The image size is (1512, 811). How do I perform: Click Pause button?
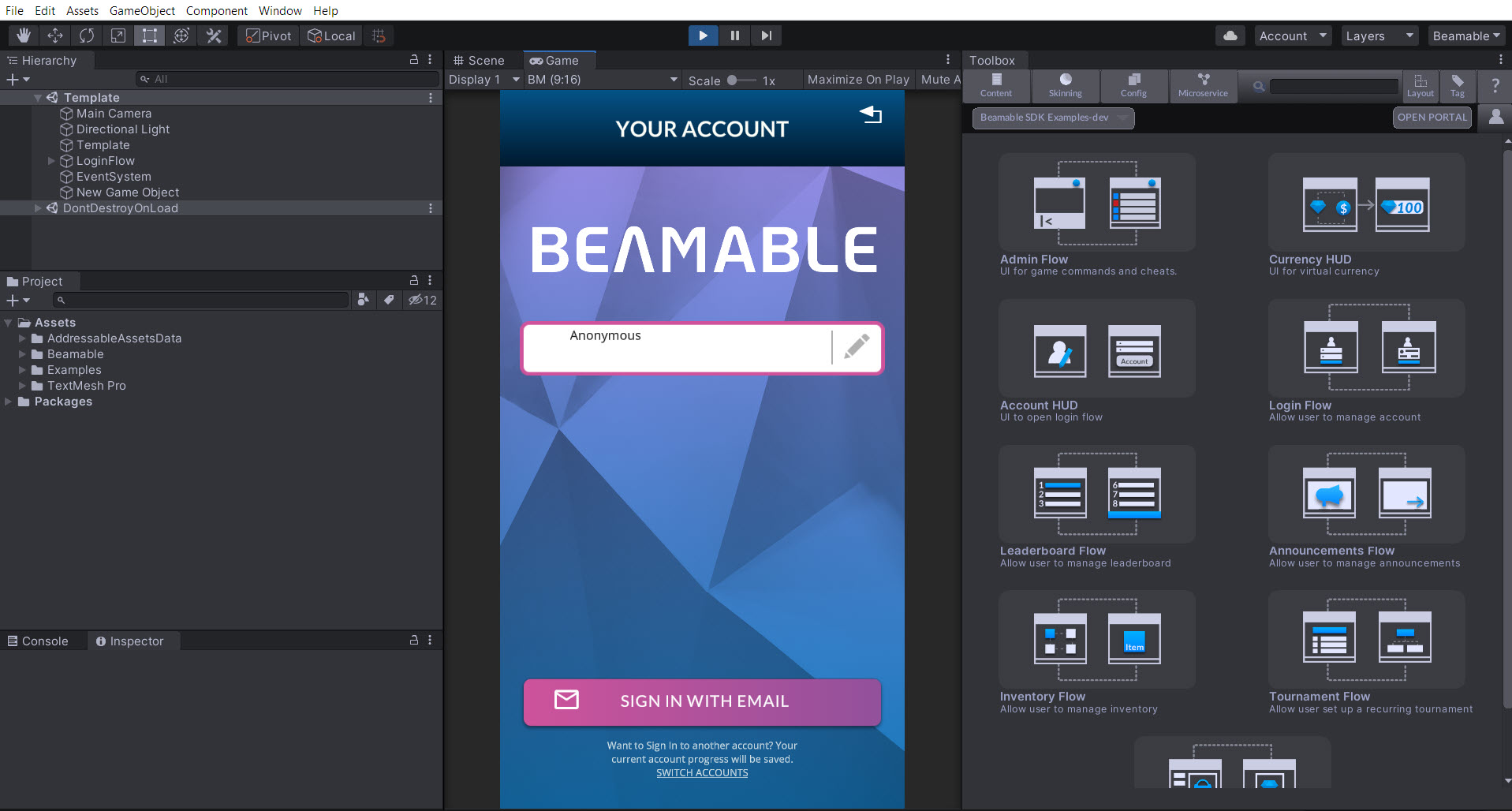click(734, 36)
